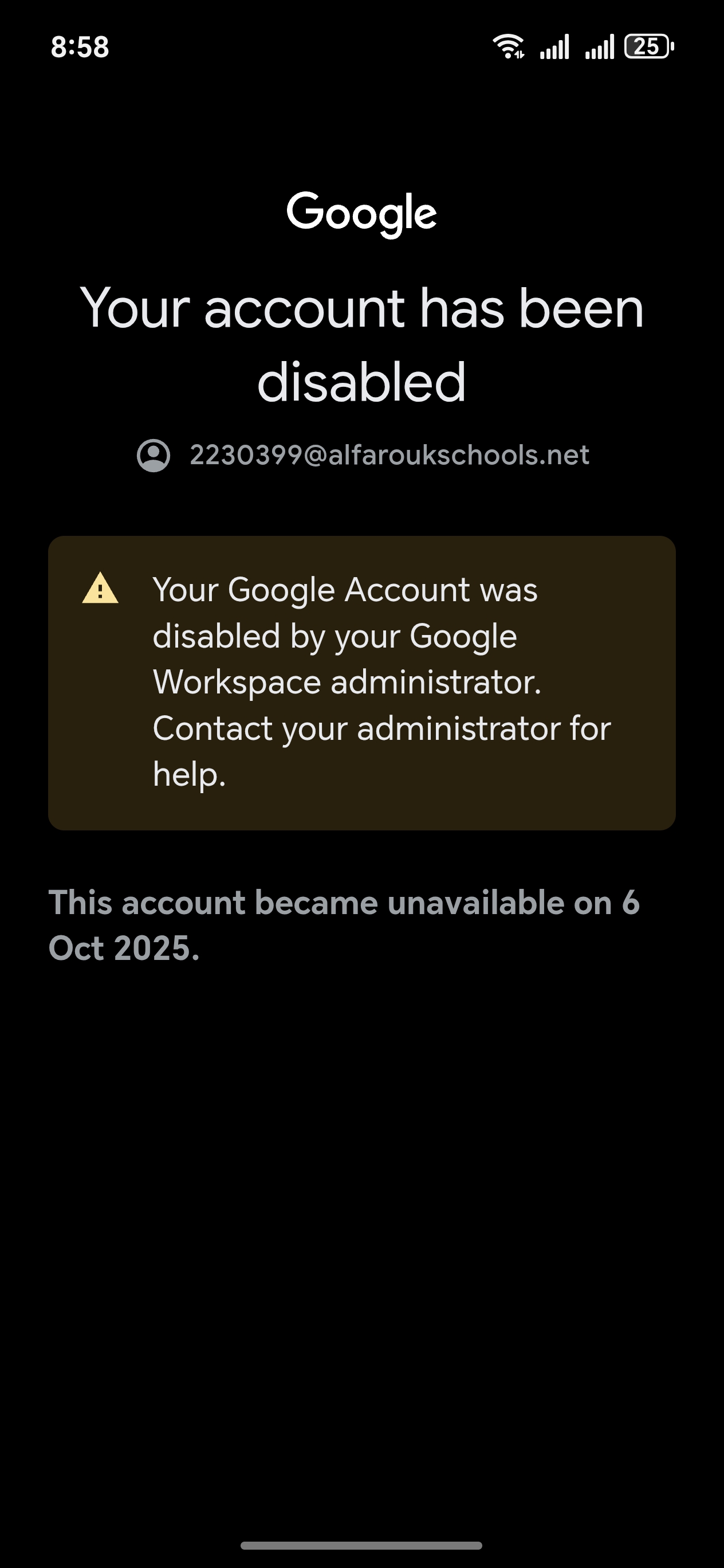Tap the word "help." ending the warning
The height and width of the screenshot is (1568, 724).
189,774
